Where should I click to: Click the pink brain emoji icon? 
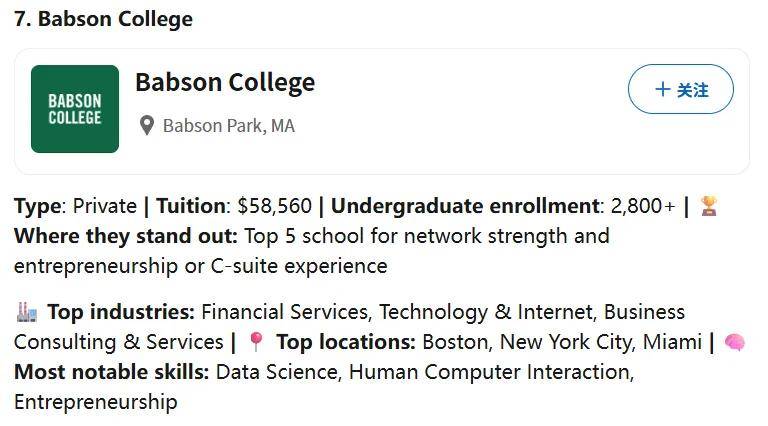click(x=734, y=342)
